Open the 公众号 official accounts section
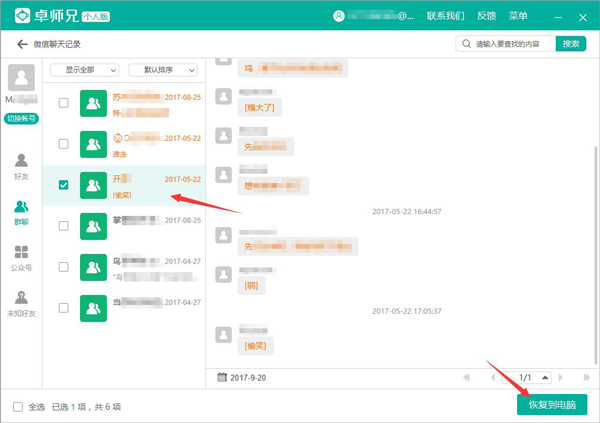Viewport: 600px width, 423px height. 21,258
